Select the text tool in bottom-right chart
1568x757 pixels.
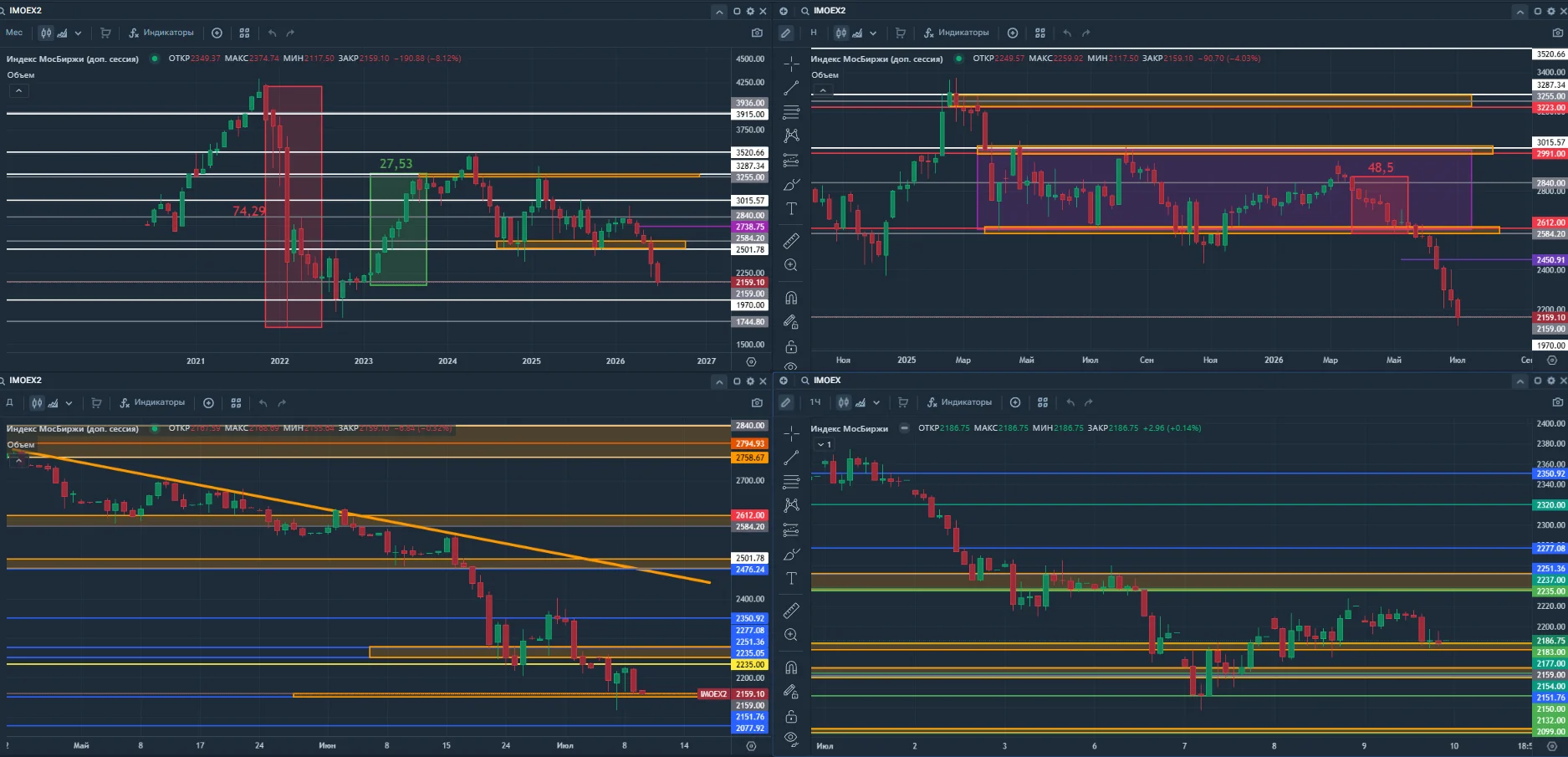pyautogui.click(x=791, y=578)
